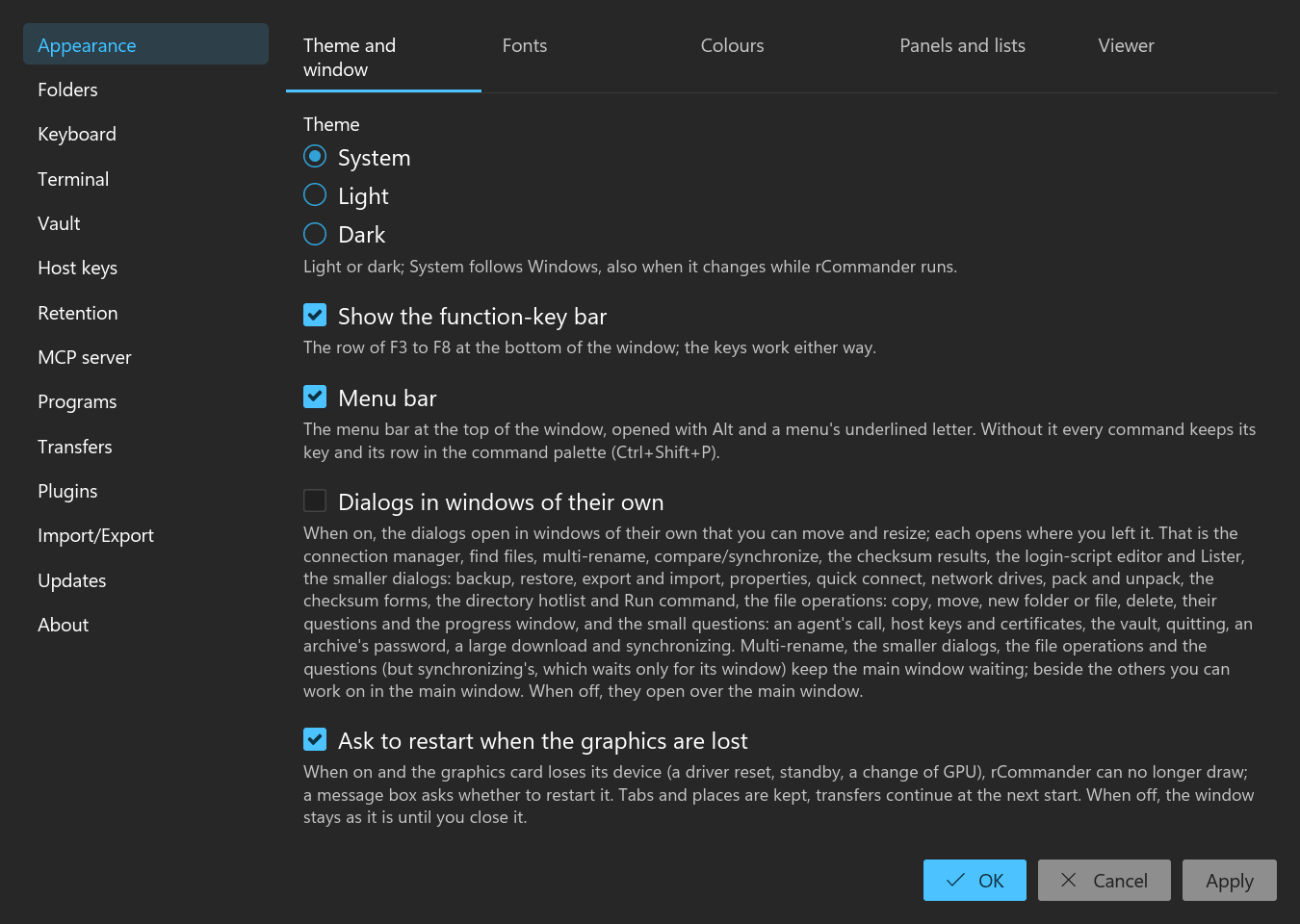This screenshot has height=924, width=1300.
Task: Select Plugins in the sidebar
Action: (x=145, y=491)
